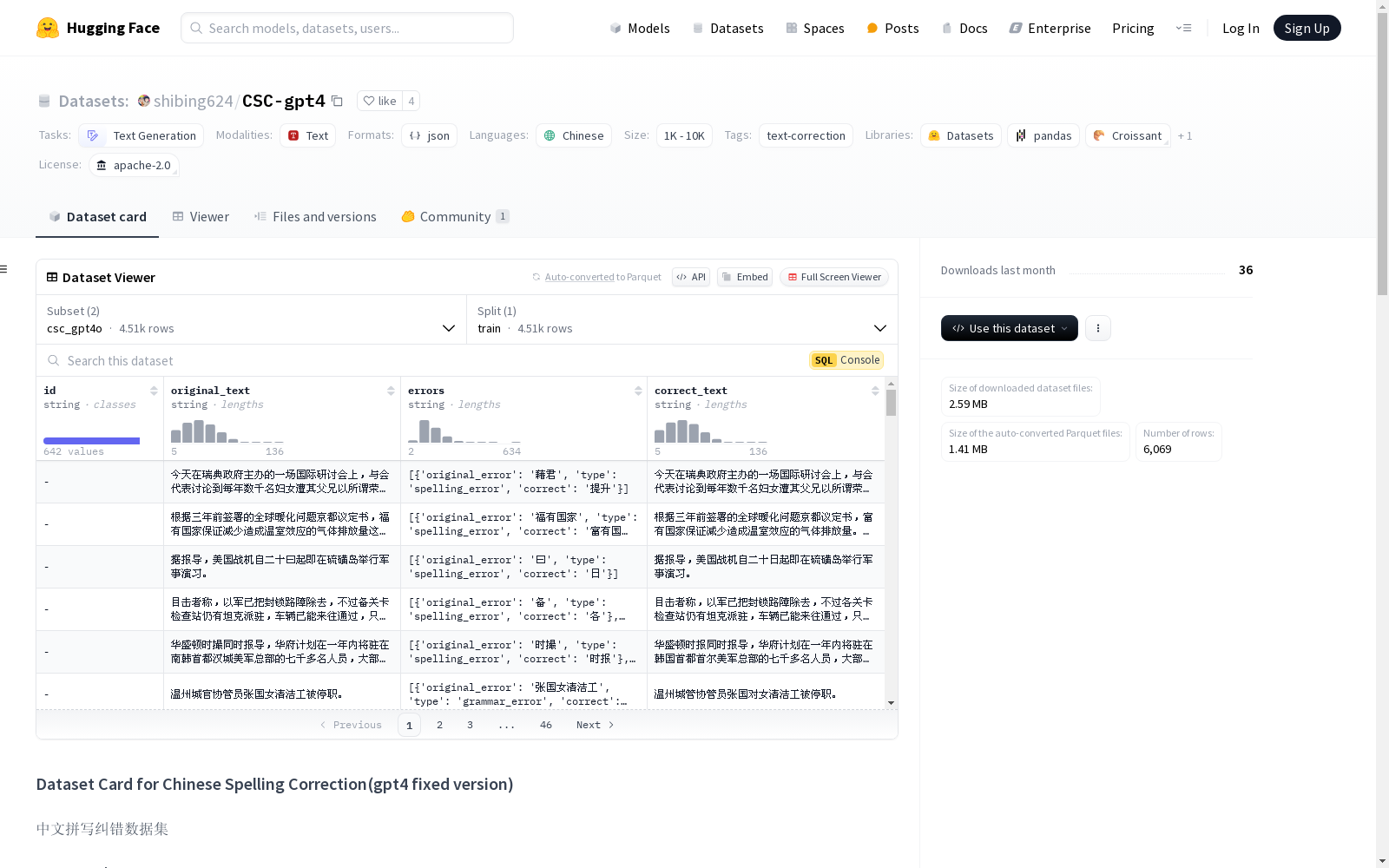
Task: Switch to the Dataset card tab
Action: (x=97, y=217)
